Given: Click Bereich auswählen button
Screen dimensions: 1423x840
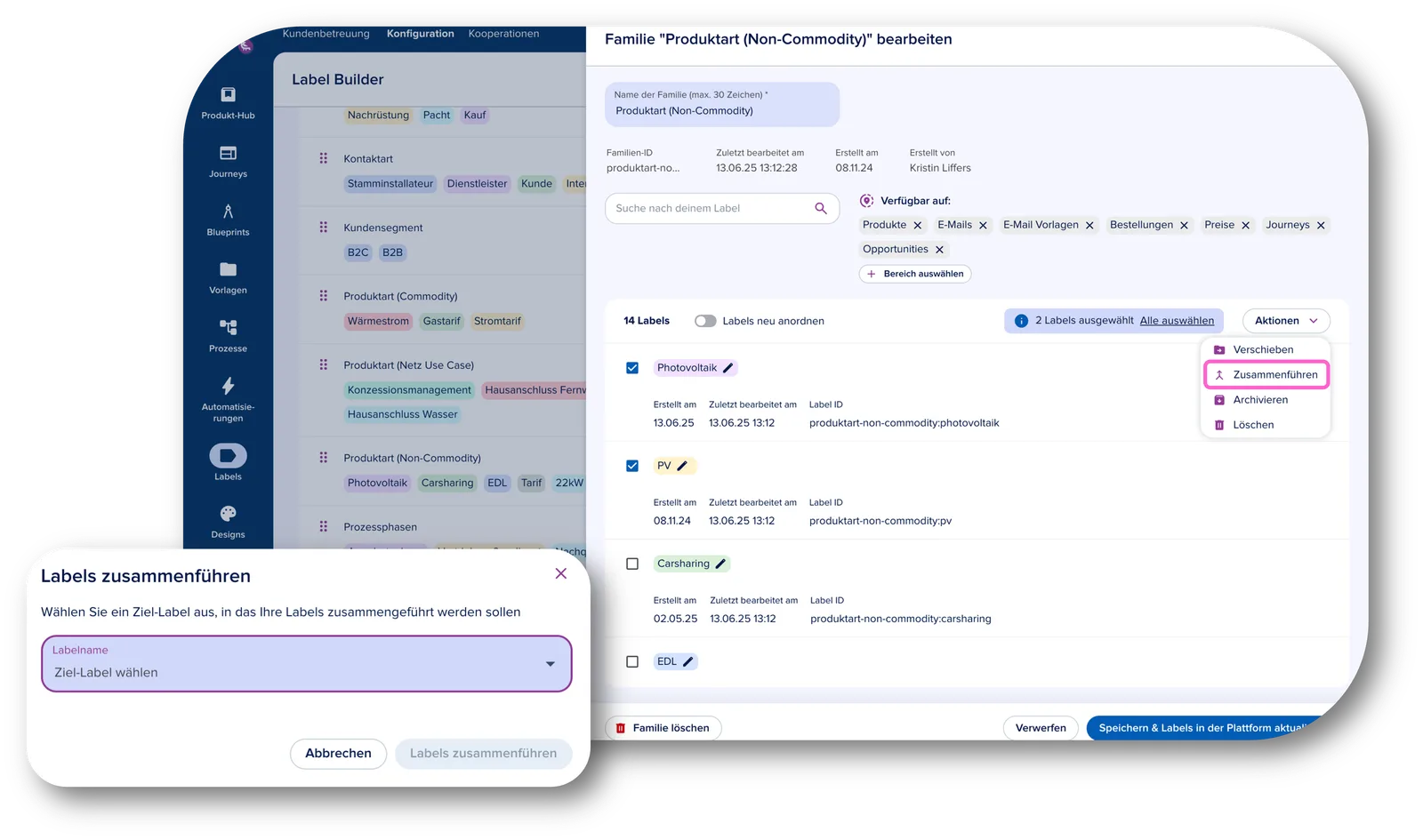Looking at the screenshot, I should tap(915, 274).
